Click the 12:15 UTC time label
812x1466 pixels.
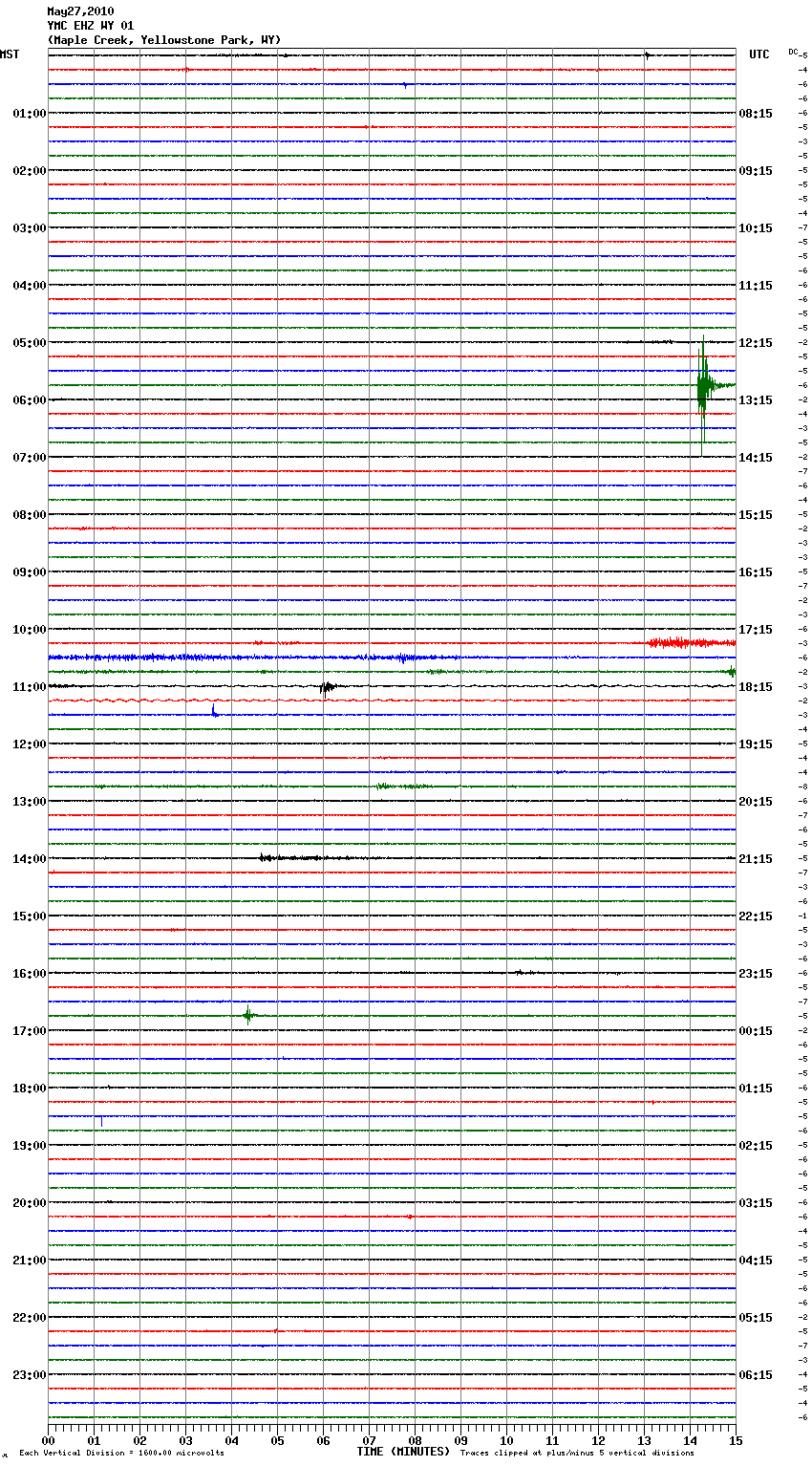coord(756,343)
